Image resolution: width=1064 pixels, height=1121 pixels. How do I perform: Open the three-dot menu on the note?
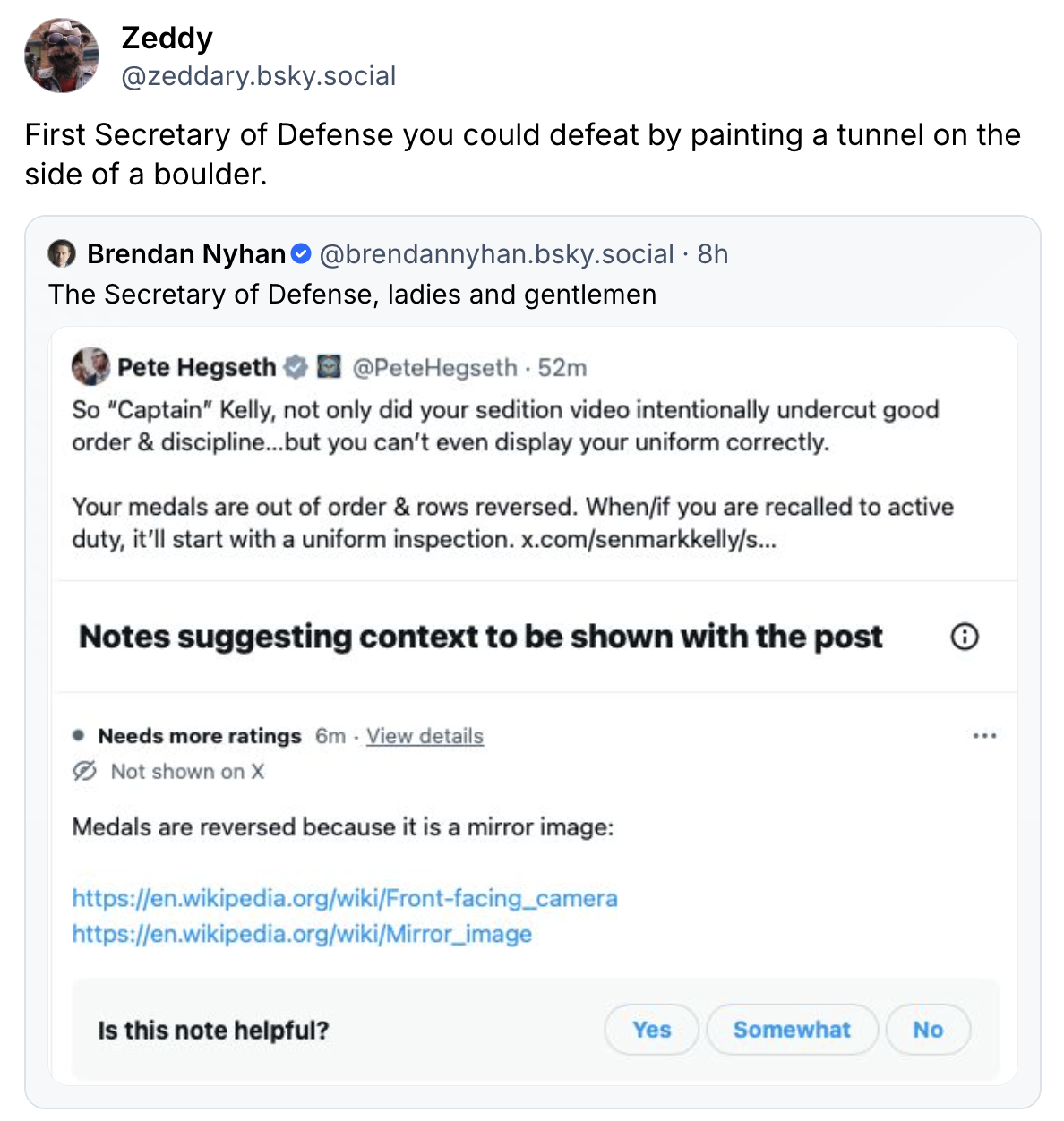click(x=984, y=736)
